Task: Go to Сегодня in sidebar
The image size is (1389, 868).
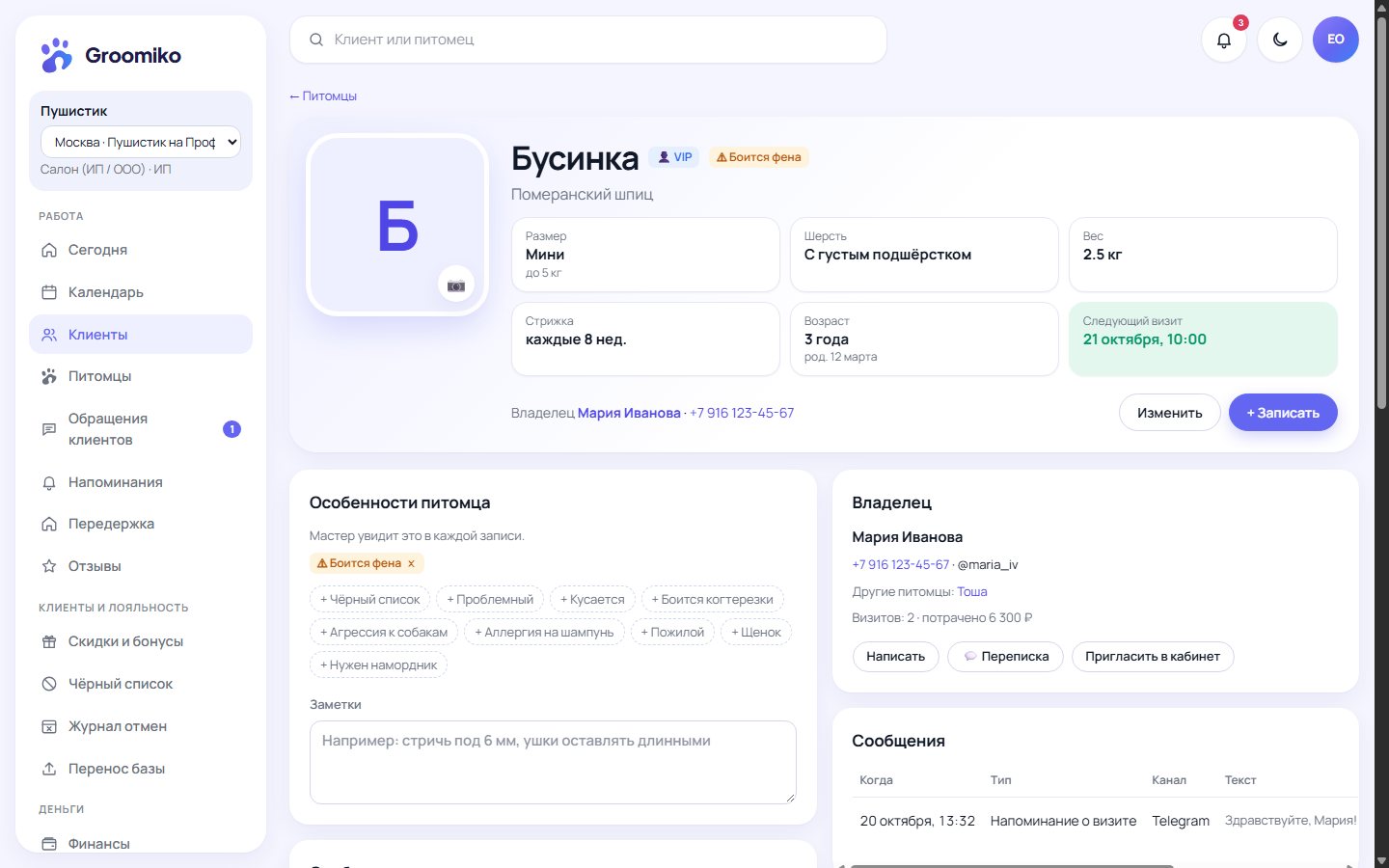Action: 141,250
